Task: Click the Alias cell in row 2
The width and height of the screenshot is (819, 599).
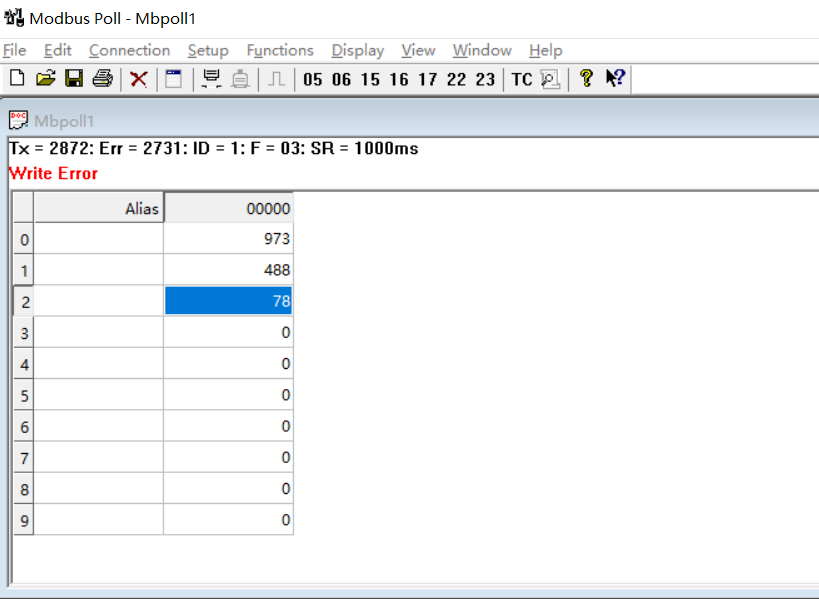Action: pos(99,301)
